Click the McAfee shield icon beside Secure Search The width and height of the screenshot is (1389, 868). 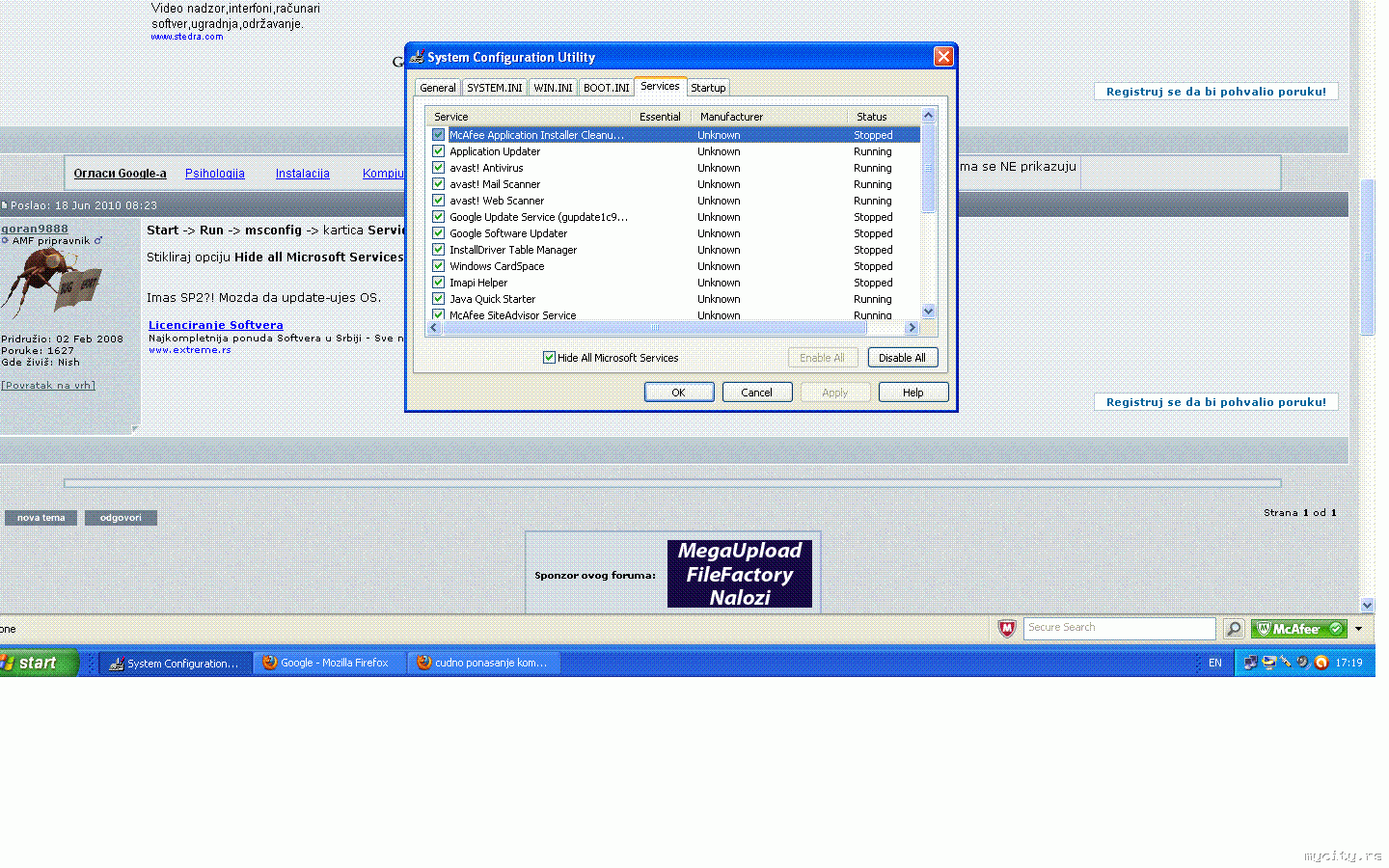click(1007, 629)
